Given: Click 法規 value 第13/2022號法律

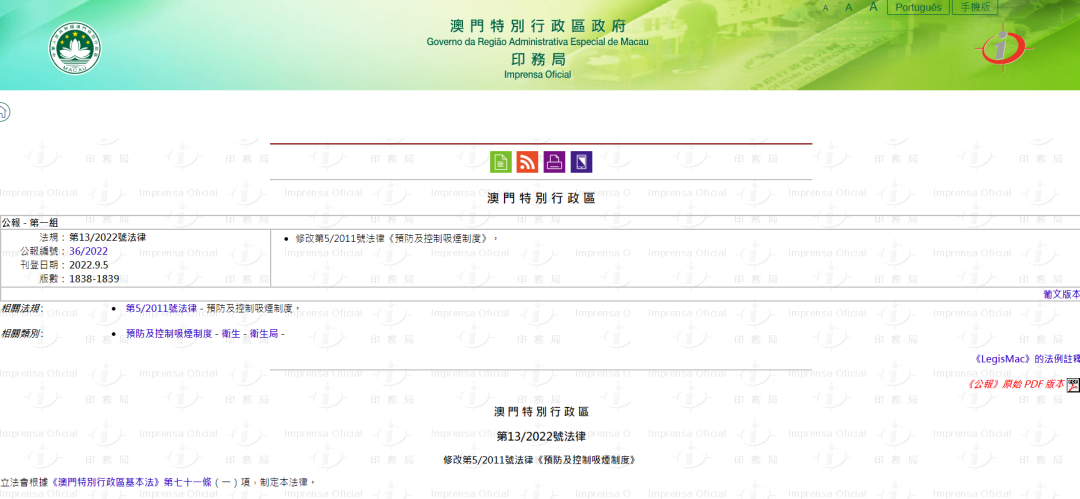Looking at the screenshot, I should (x=107, y=237).
